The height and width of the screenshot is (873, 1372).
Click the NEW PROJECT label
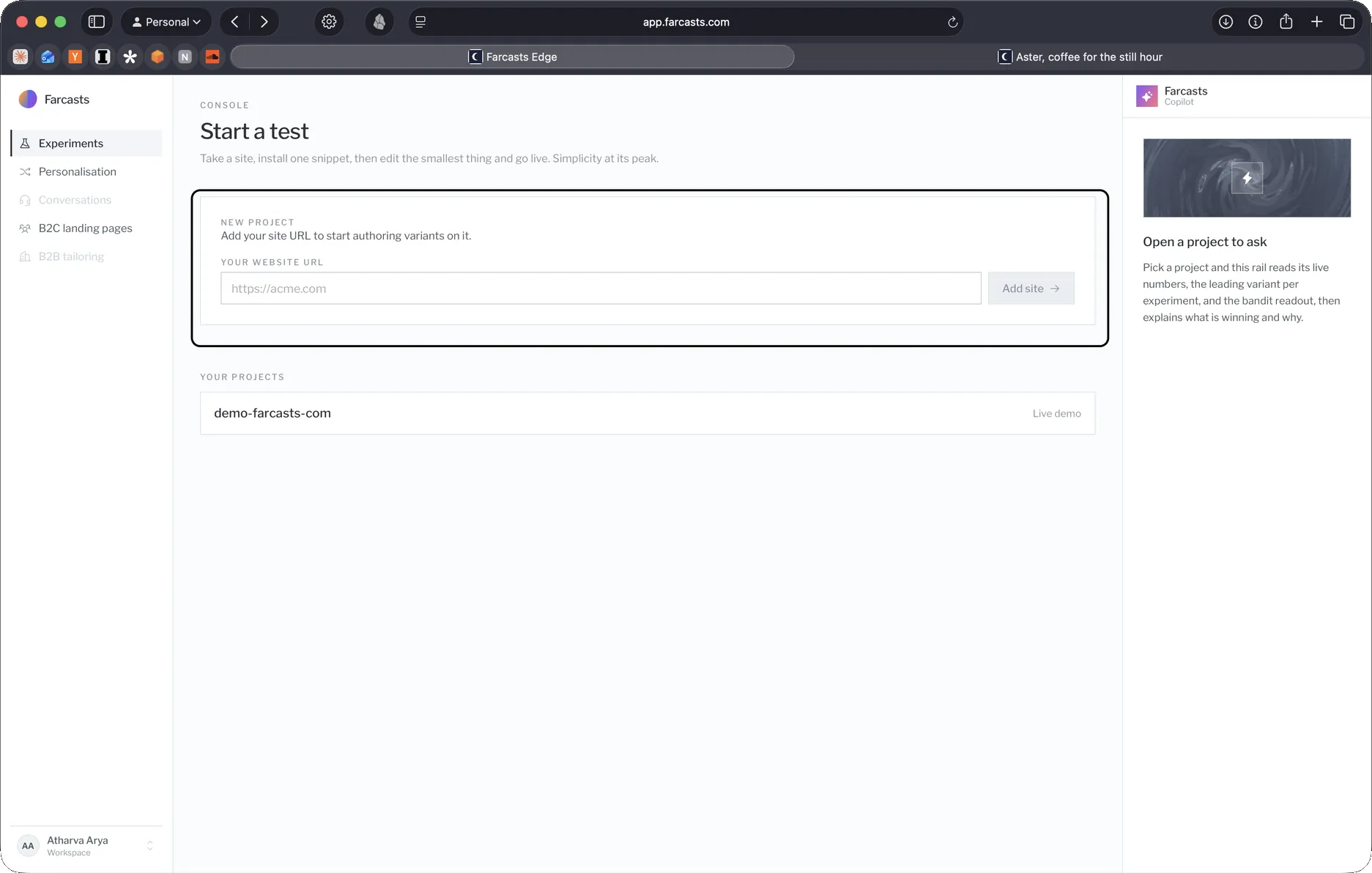point(257,223)
